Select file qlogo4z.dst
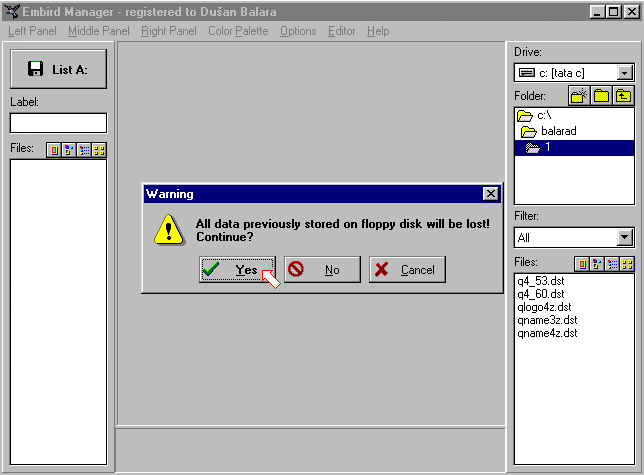The image size is (644, 475). coord(544,307)
